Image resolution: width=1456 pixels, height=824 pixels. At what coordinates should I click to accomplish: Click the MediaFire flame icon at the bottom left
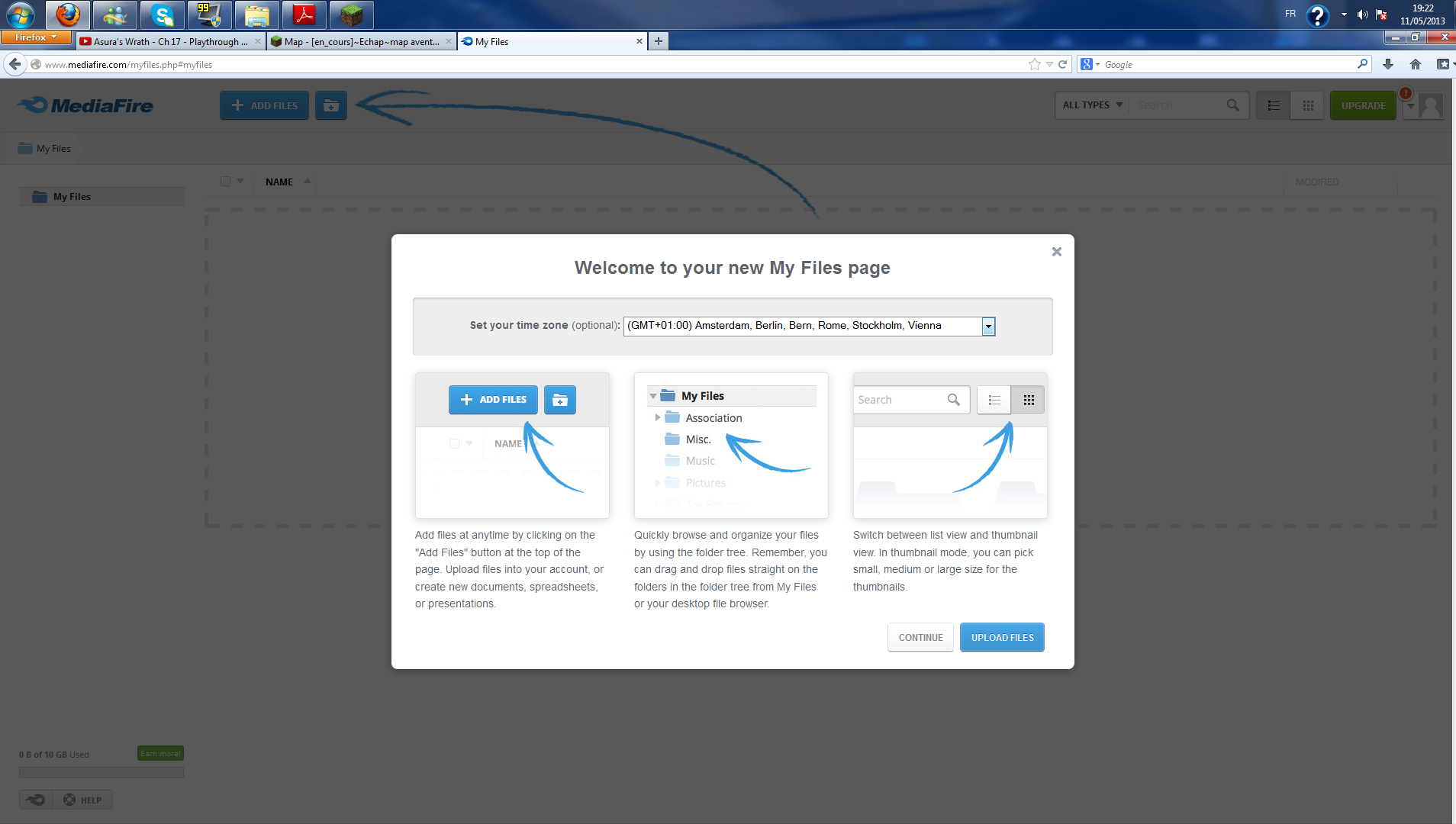click(x=36, y=800)
